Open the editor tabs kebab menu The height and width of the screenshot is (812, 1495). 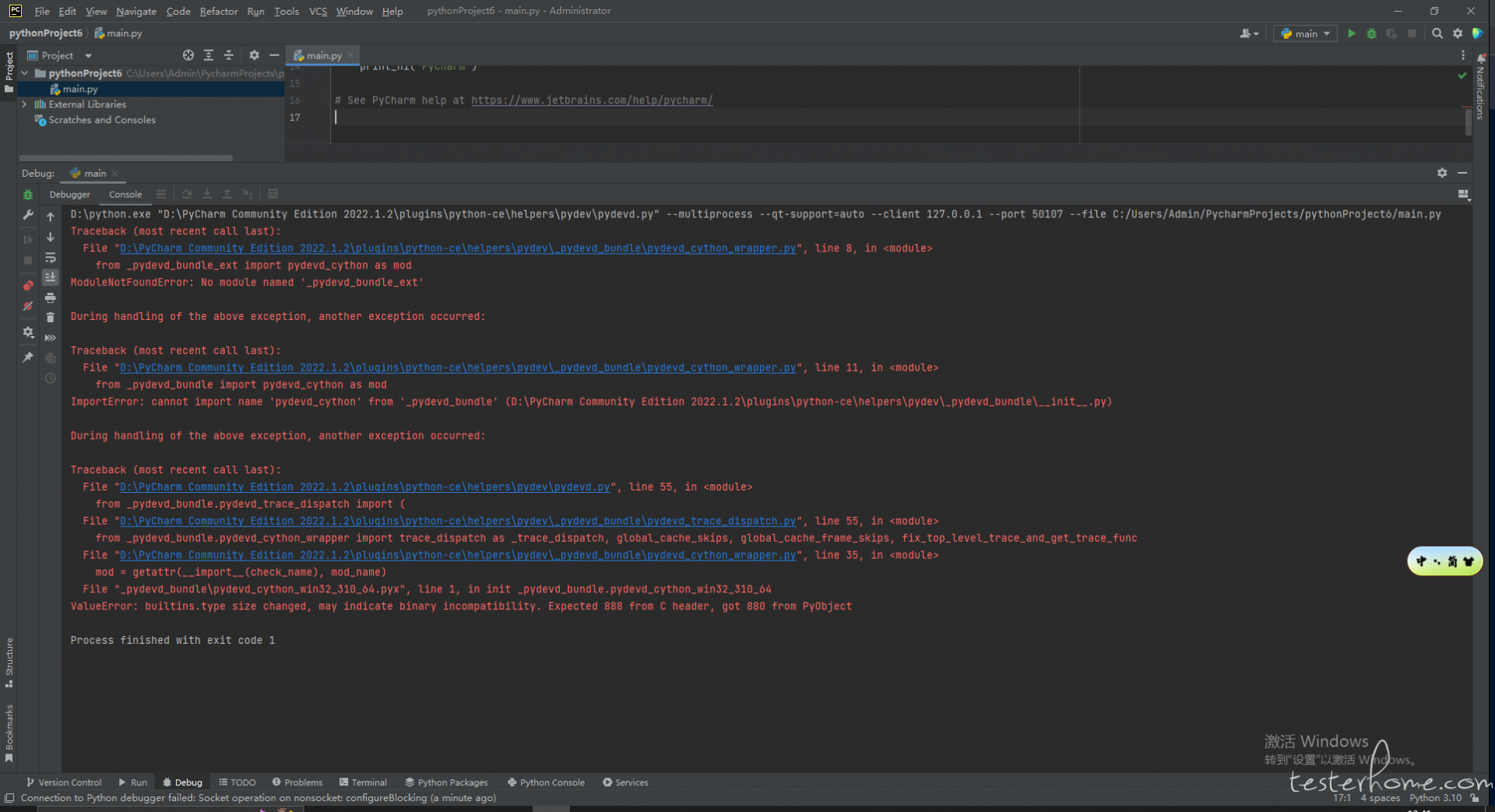(x=1463, y=55)
